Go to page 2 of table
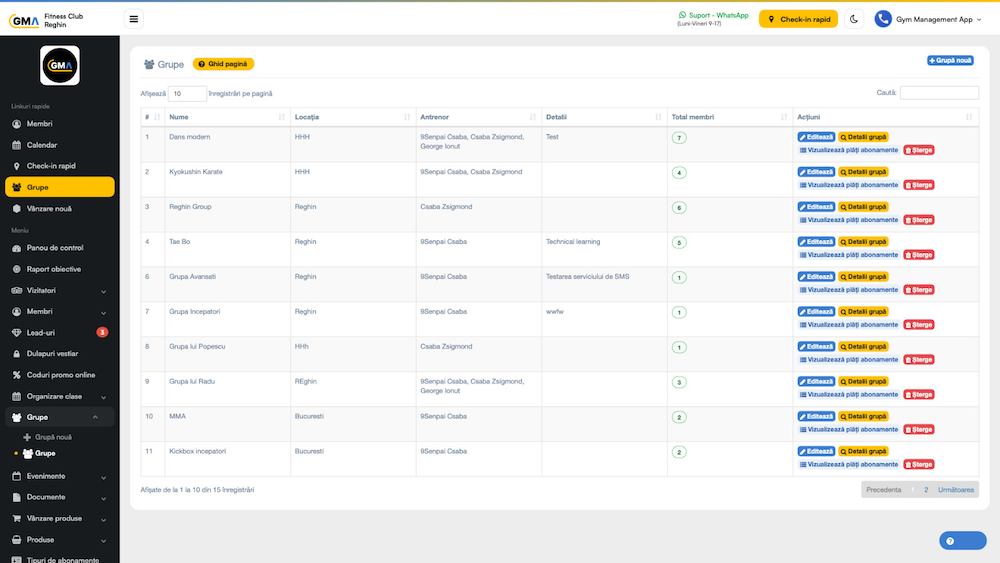1000x563 pixels. click(926, 490)
